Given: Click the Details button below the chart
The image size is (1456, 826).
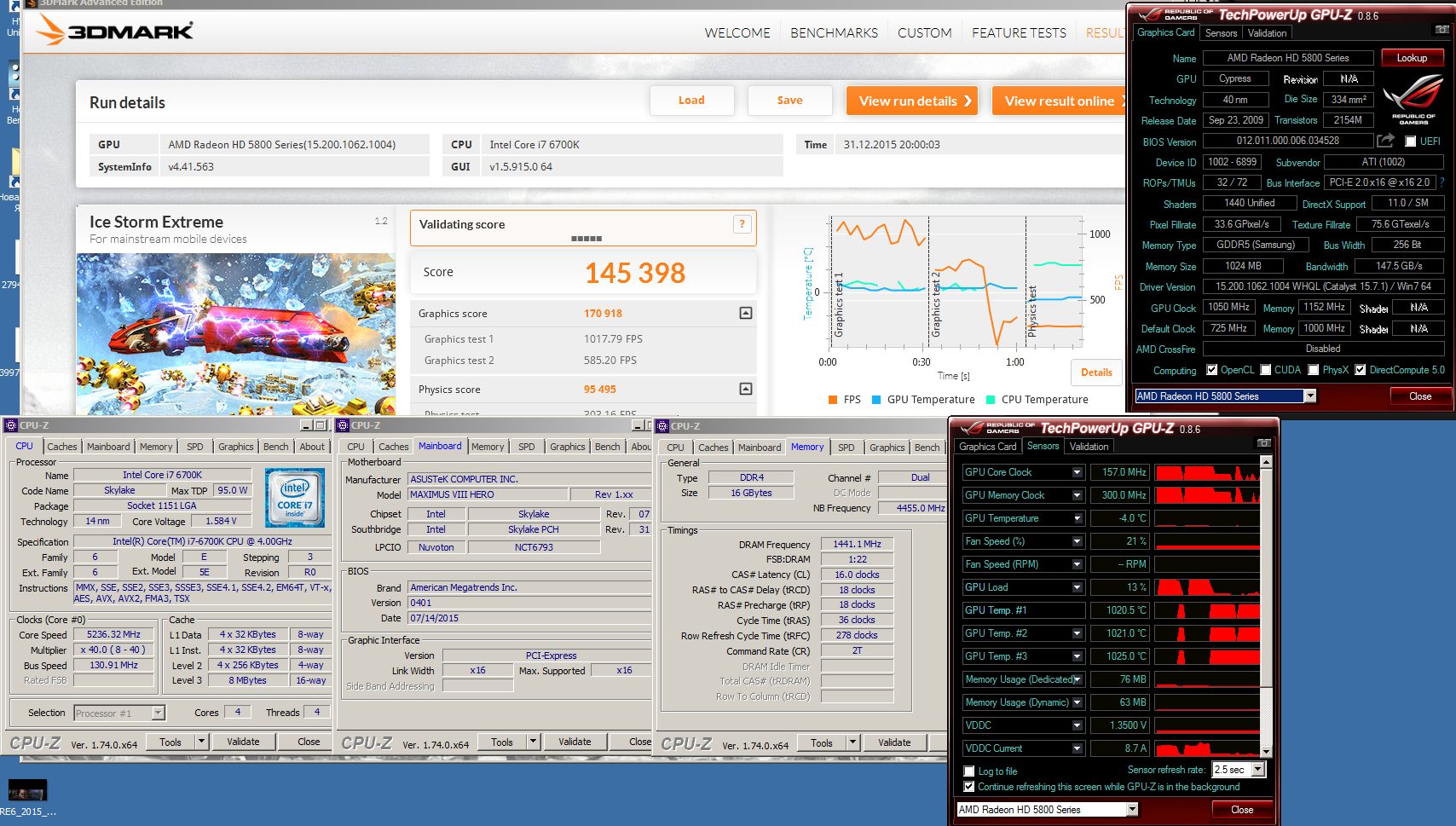Looking at the screenshot, I should click(1096, 373).
